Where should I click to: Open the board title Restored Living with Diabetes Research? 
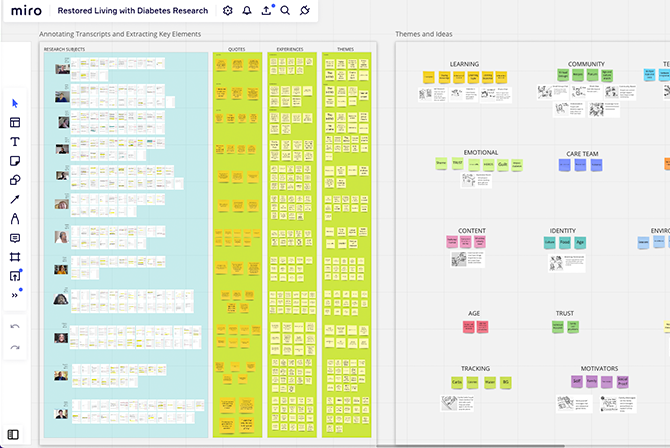[132, 11]
